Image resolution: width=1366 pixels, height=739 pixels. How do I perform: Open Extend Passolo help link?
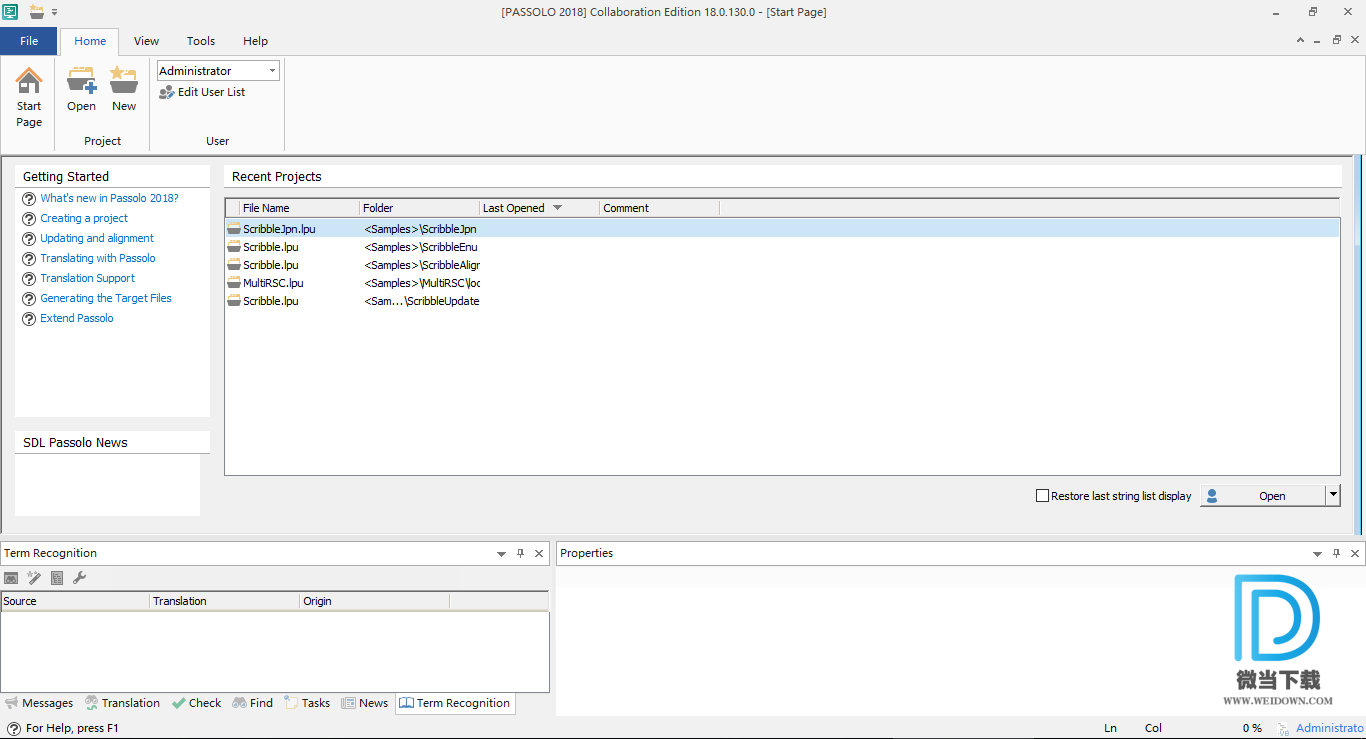pyautogui.click(x=77, y=318)
